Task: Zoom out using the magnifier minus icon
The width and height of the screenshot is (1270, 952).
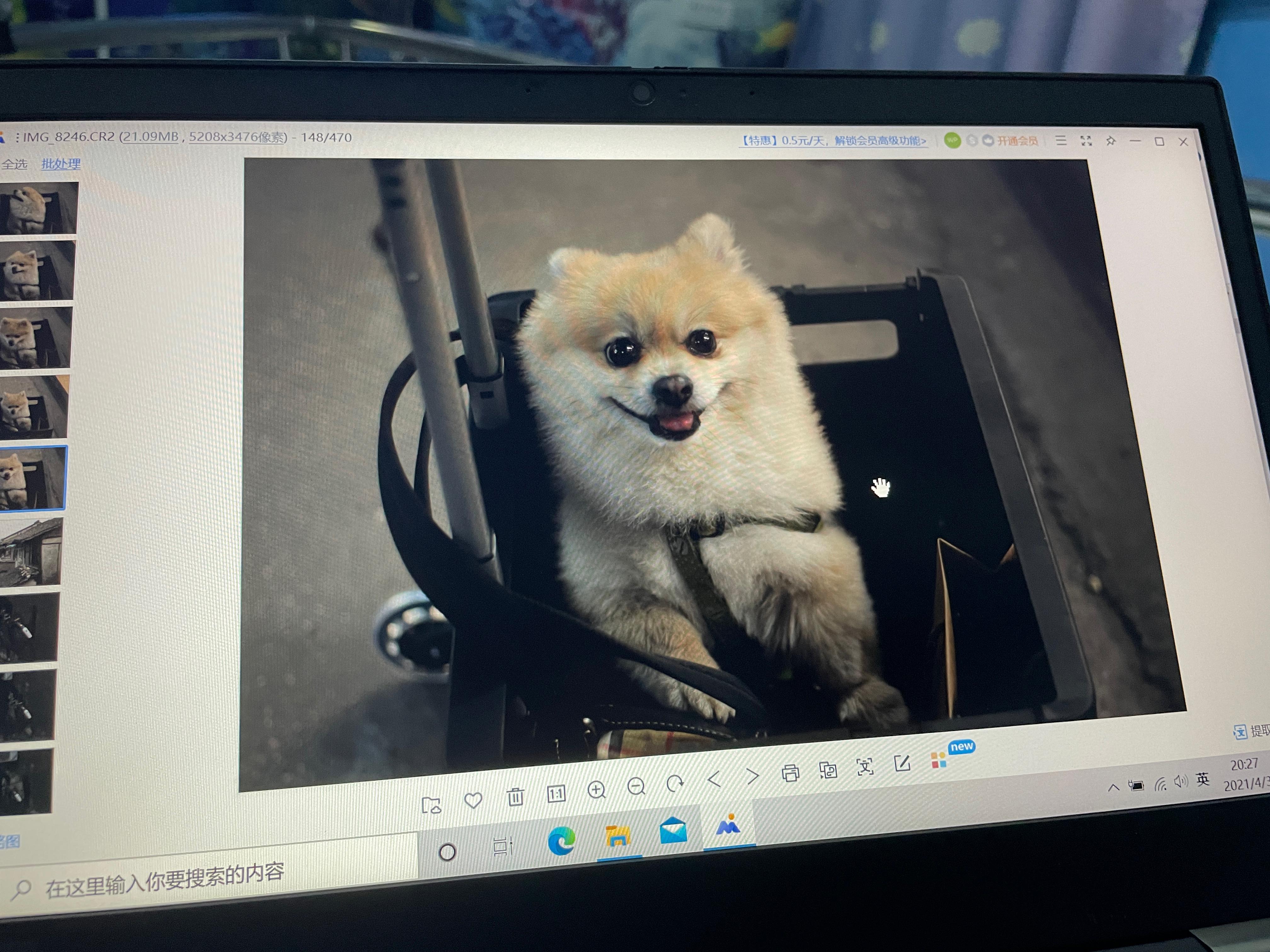Action: coord(636,786)
